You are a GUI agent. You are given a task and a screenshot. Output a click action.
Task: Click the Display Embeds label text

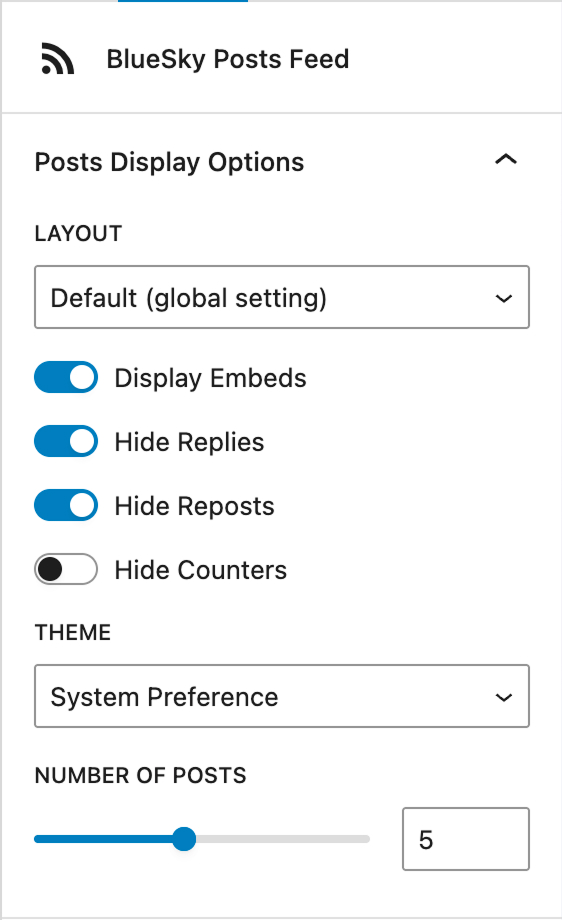coord(211,378)
